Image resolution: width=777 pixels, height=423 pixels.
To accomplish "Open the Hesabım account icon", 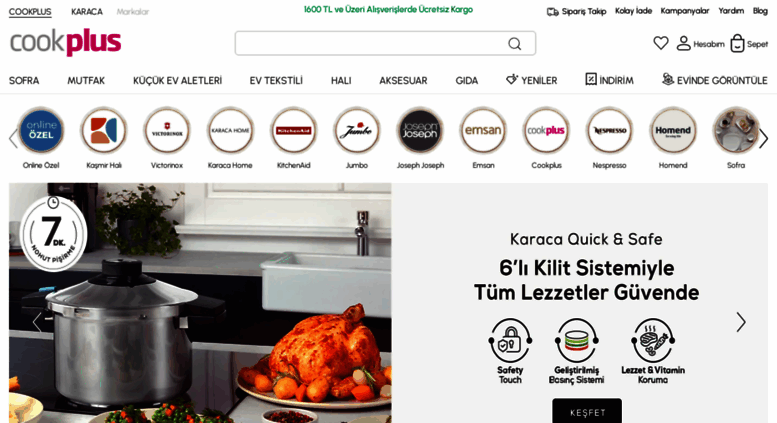I will (683, 43).
